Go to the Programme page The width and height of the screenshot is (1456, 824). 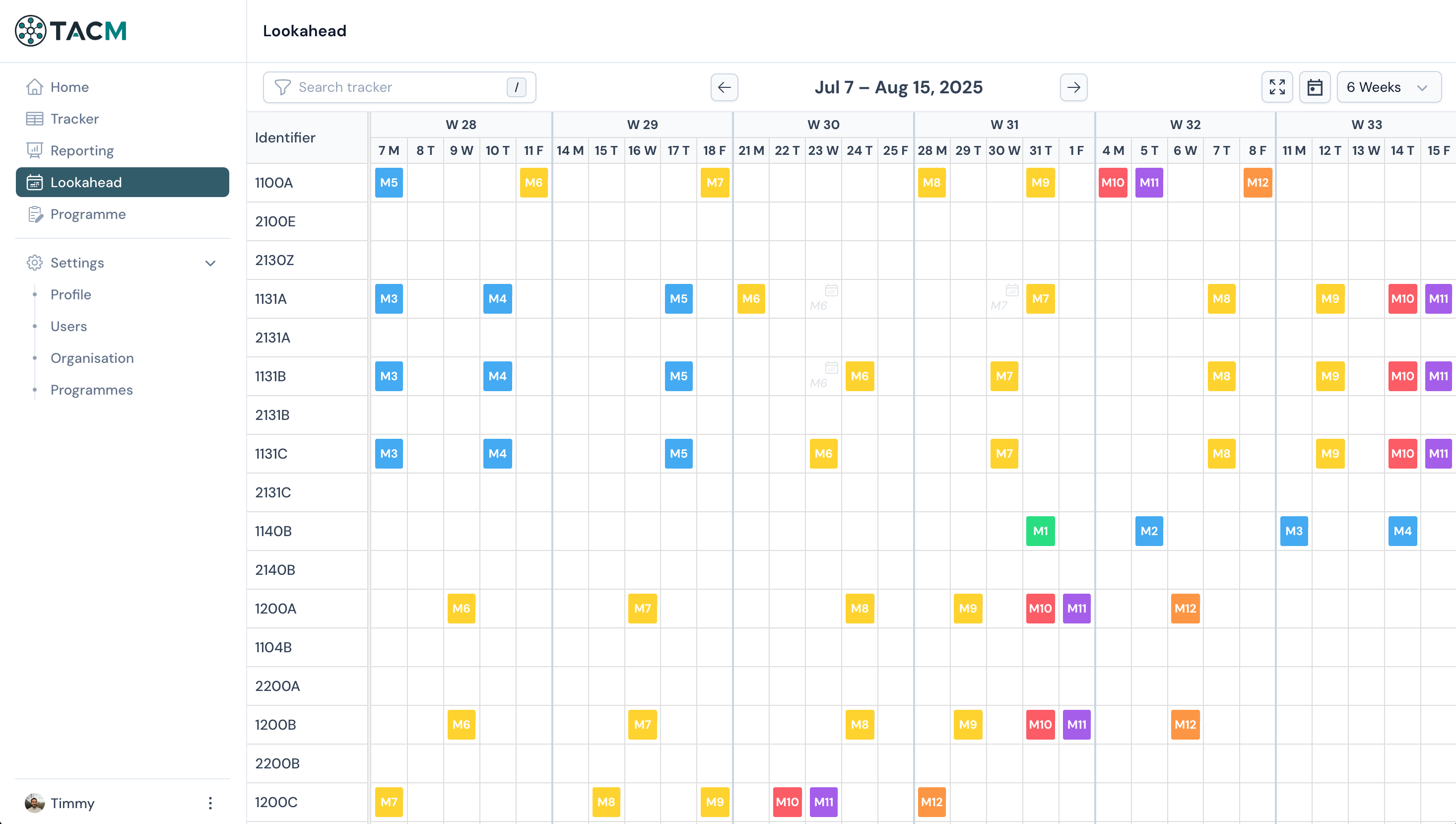point(88,214)
